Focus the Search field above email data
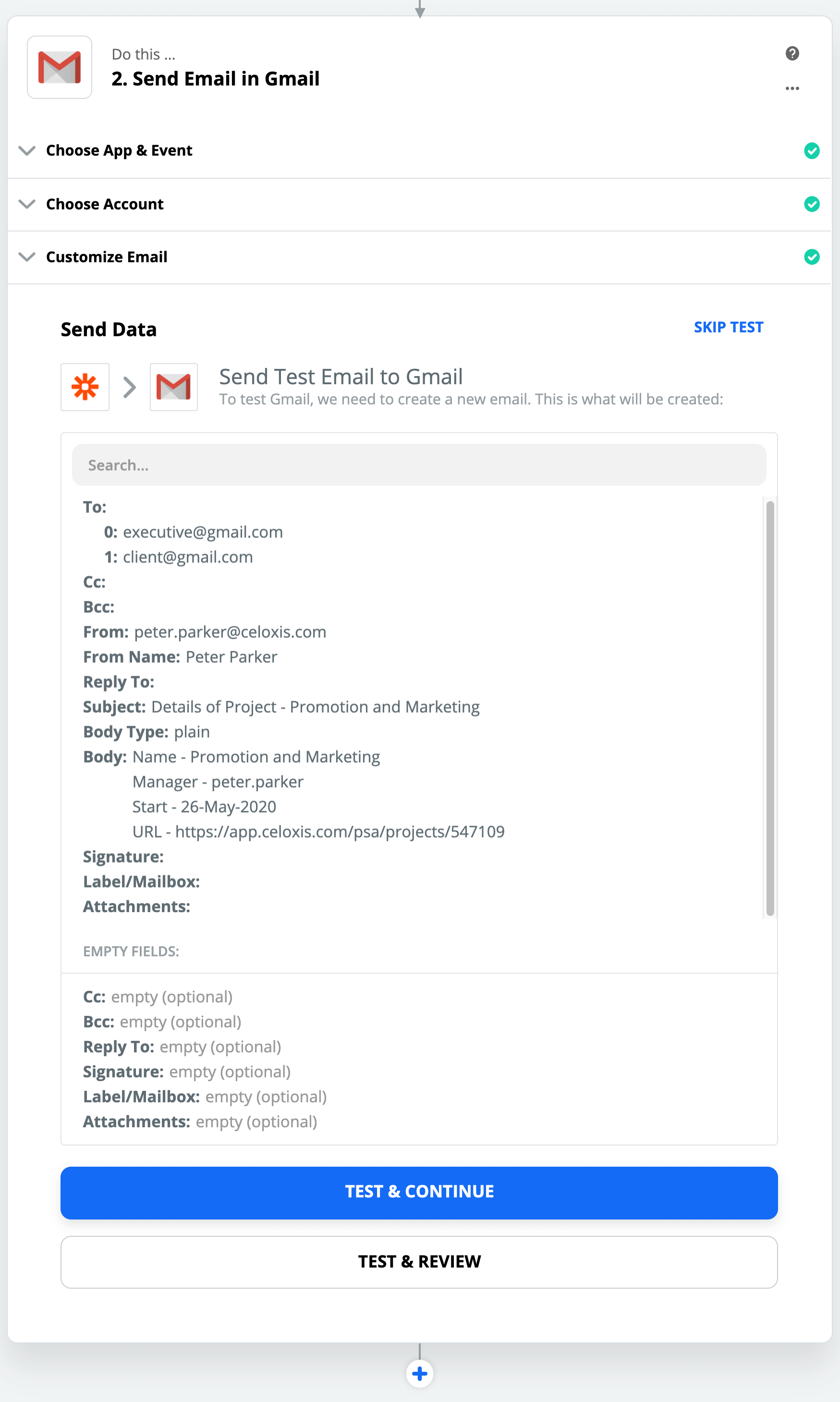Viewport: 840px width, 1402px height. click(x=419, y=465)
